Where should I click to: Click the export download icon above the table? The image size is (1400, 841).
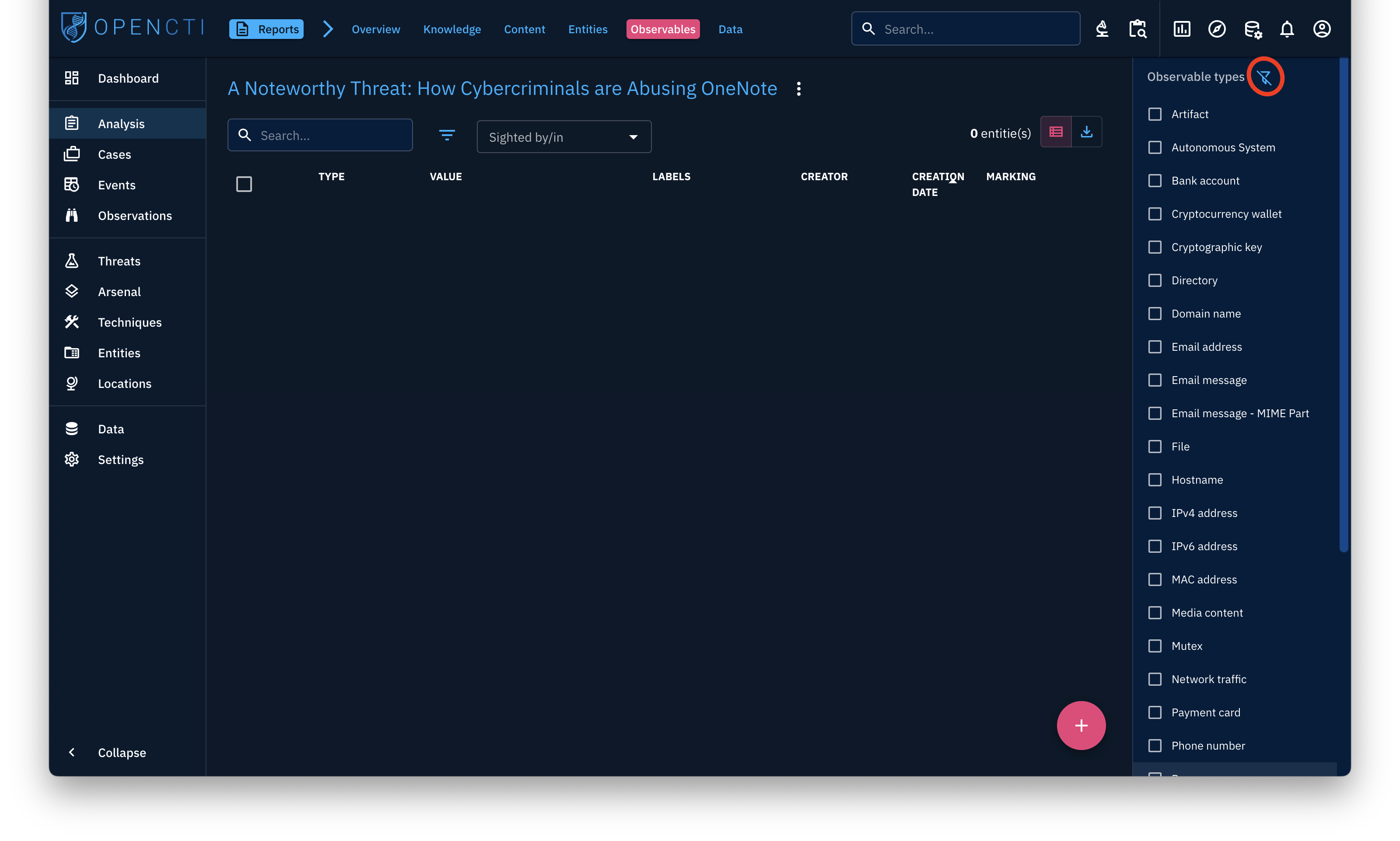[1087, 132]
